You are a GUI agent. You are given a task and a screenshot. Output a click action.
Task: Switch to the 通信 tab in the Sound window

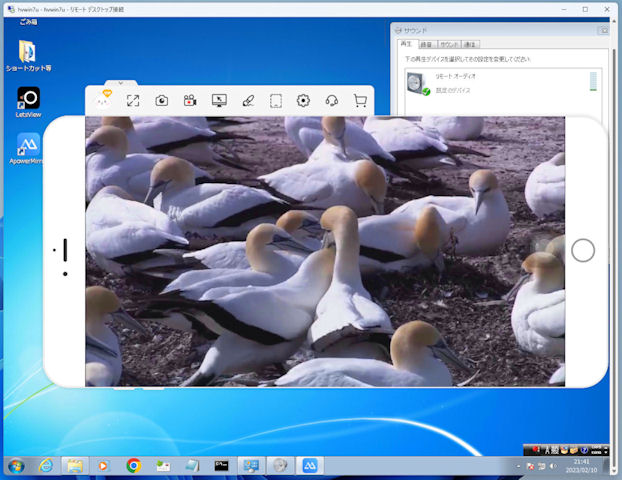(470, 44)
